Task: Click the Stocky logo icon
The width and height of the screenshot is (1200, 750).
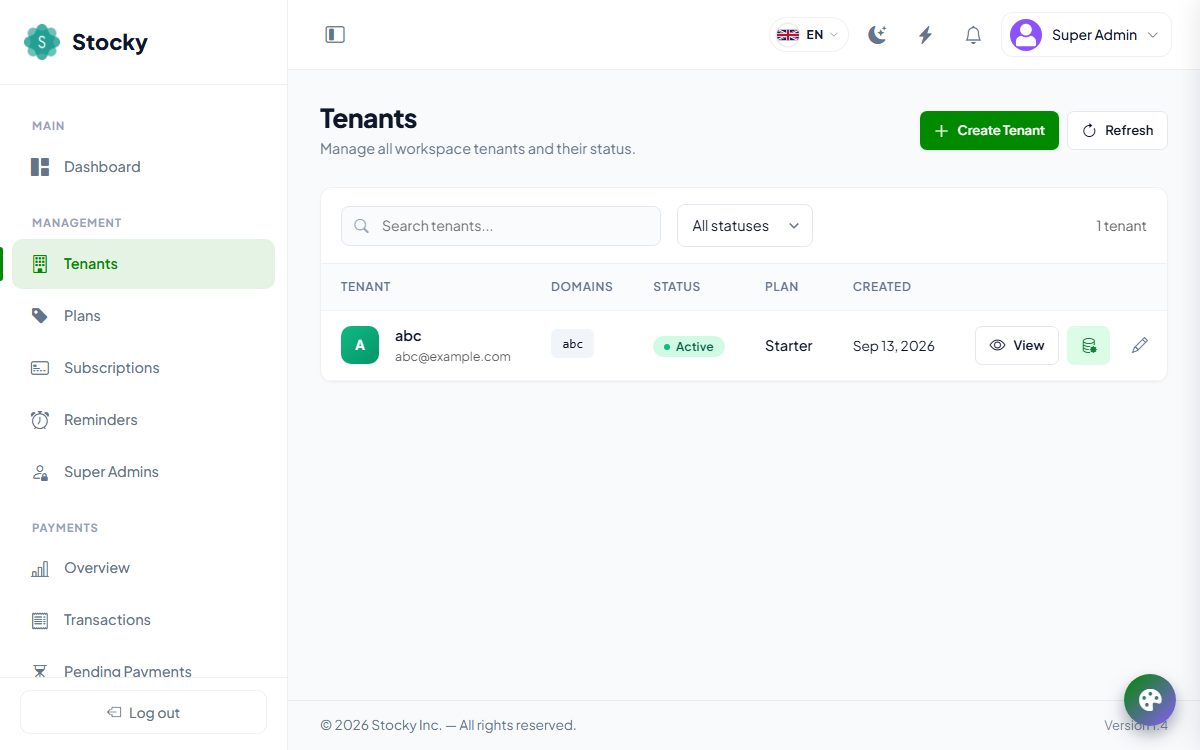Action: [x=42, y=42]
